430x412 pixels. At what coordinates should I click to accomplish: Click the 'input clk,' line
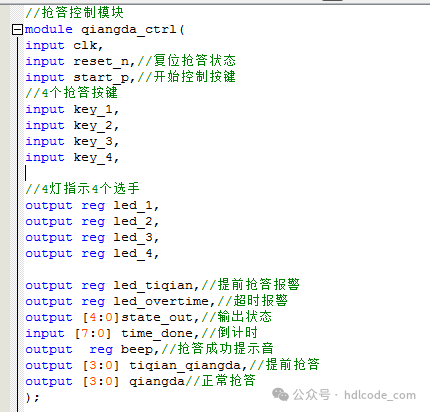click(x=64, y=45)
